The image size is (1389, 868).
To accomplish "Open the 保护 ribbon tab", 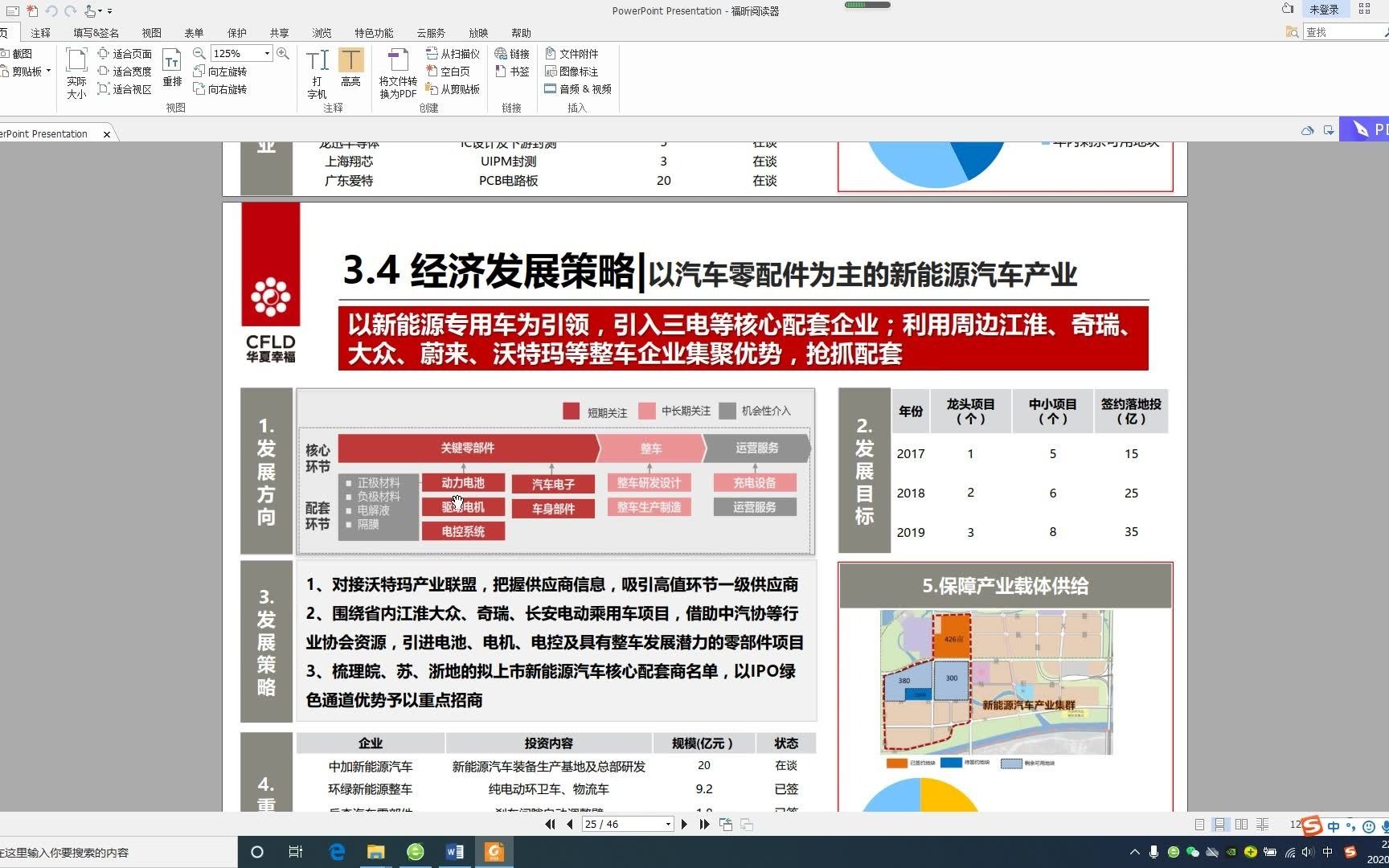I will 236,33.
